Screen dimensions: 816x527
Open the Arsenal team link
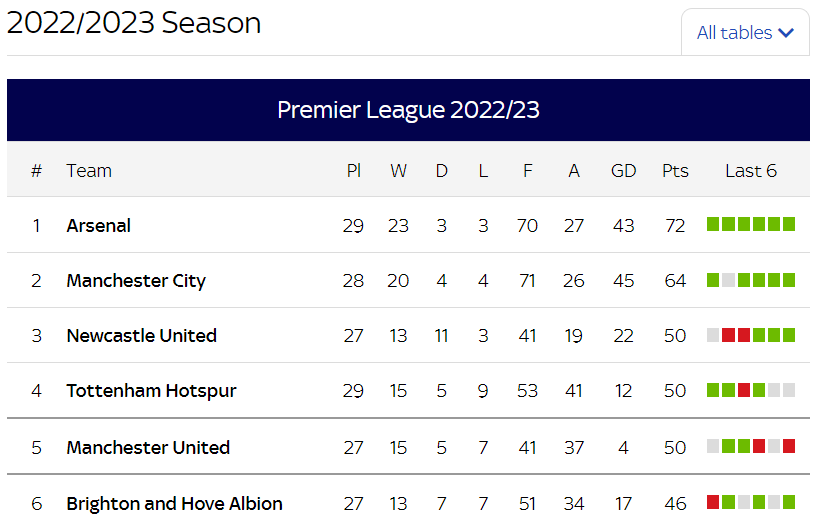tap(98, 225)
